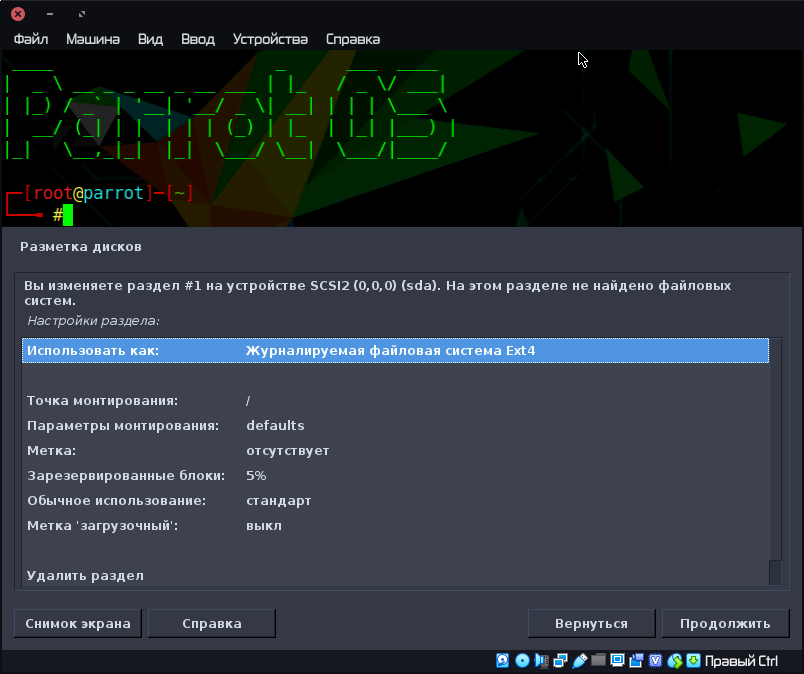Open the Ввод menu
The image size is (804, 674).
pyautogui.click(x=198, y=39)
